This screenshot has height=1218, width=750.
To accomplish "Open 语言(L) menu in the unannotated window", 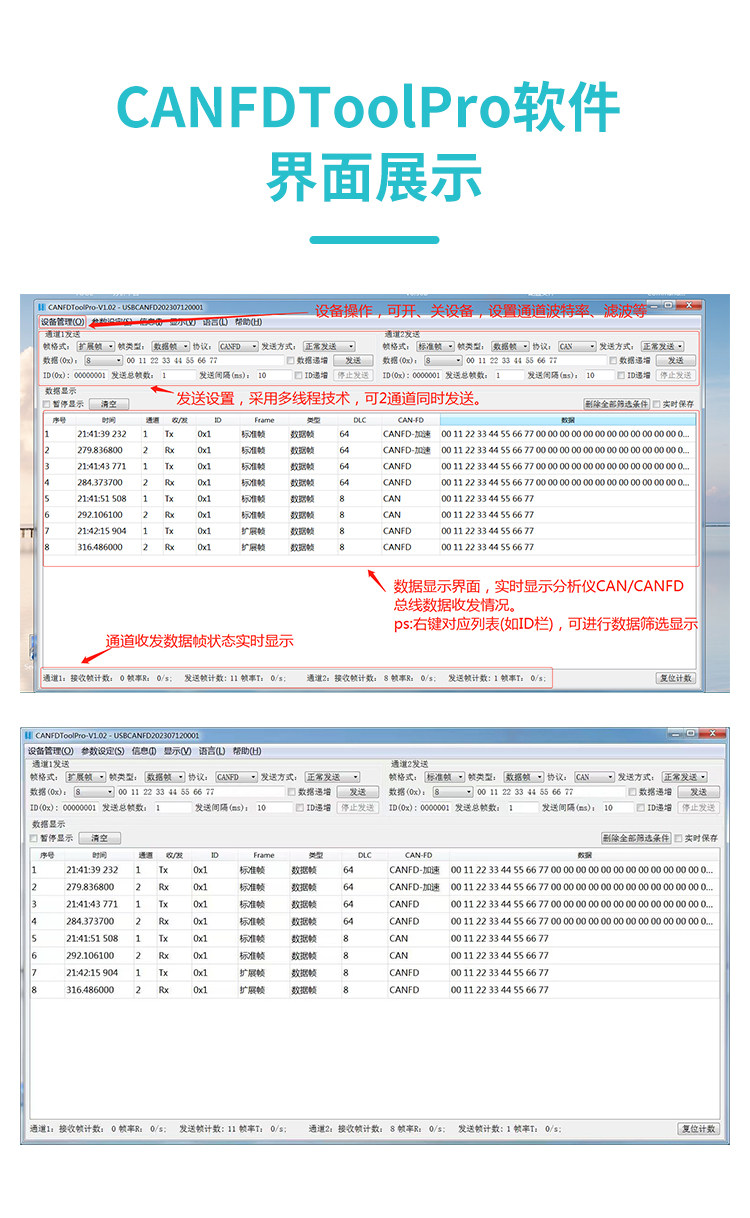I will click(212, 751).
